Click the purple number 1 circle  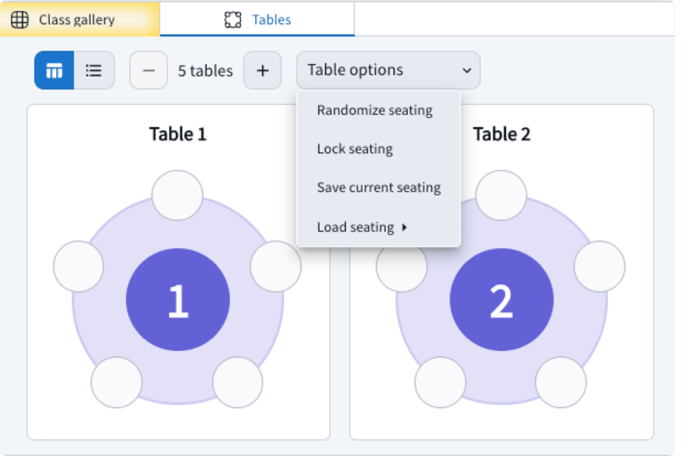178,301
